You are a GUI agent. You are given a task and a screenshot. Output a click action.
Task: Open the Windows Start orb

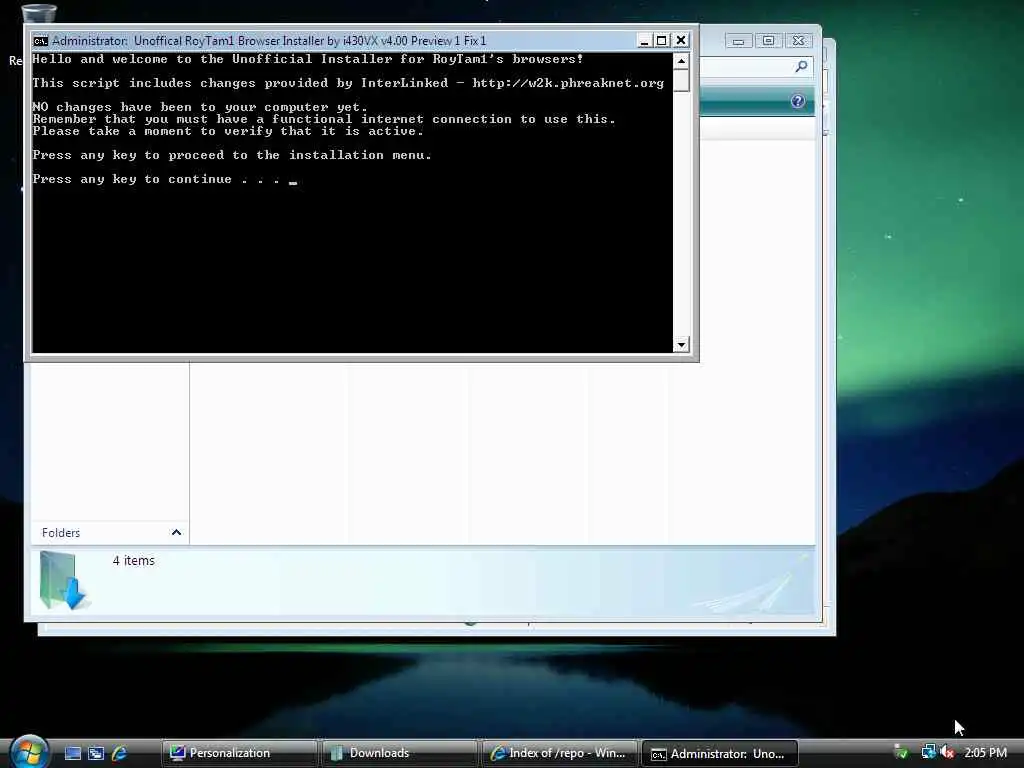[x=29, y=752]
